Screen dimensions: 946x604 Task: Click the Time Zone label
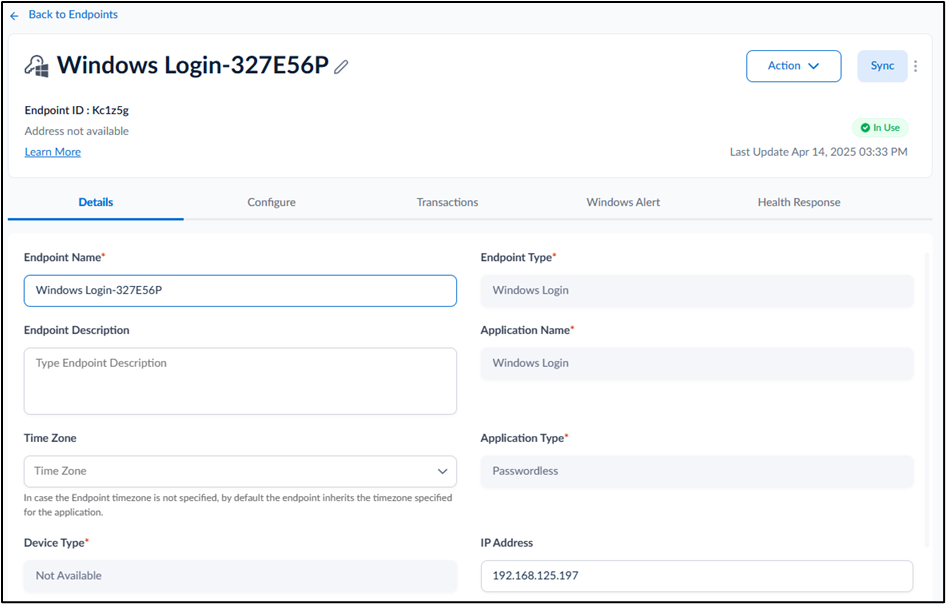point(50,438)
